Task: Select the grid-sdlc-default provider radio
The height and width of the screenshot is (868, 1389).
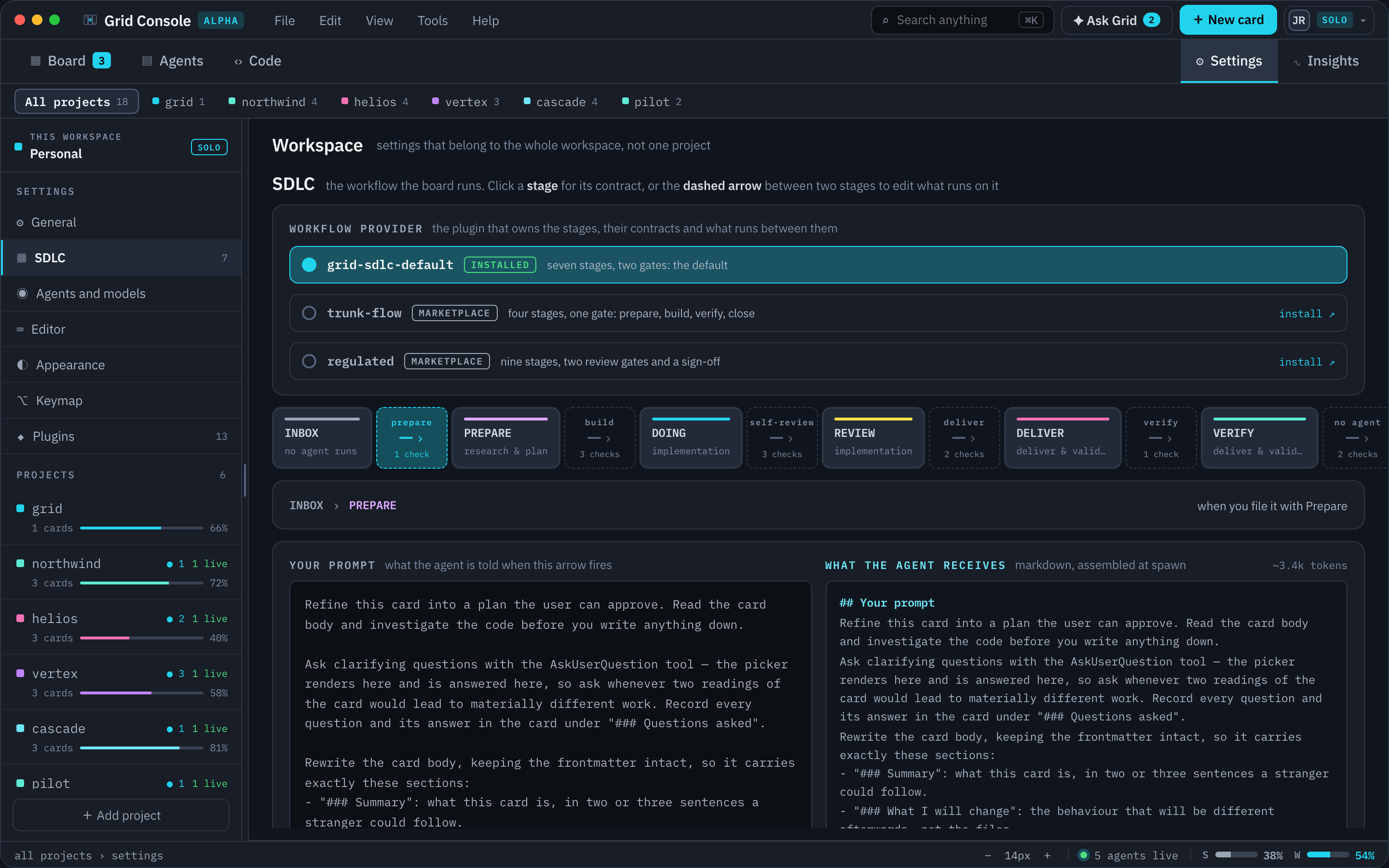Action: (x=309, y=265)
